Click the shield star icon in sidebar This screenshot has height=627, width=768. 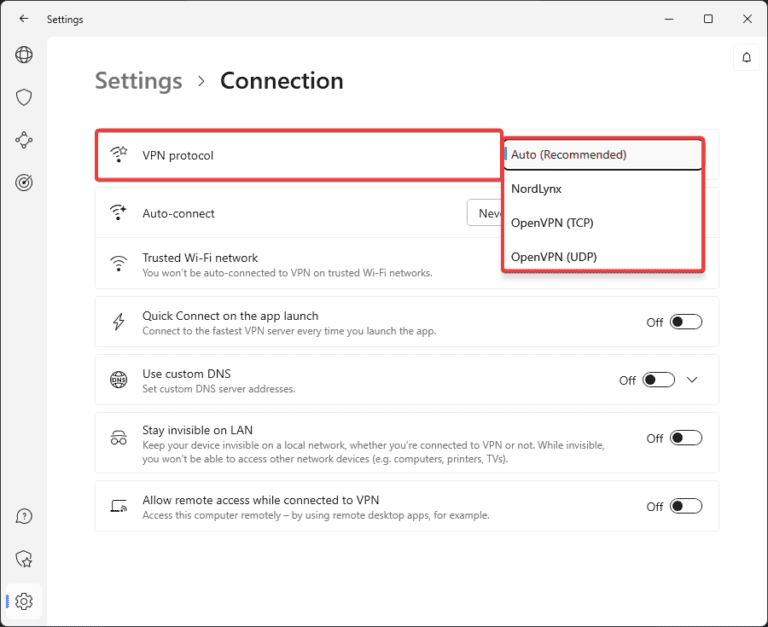point(24,558)
